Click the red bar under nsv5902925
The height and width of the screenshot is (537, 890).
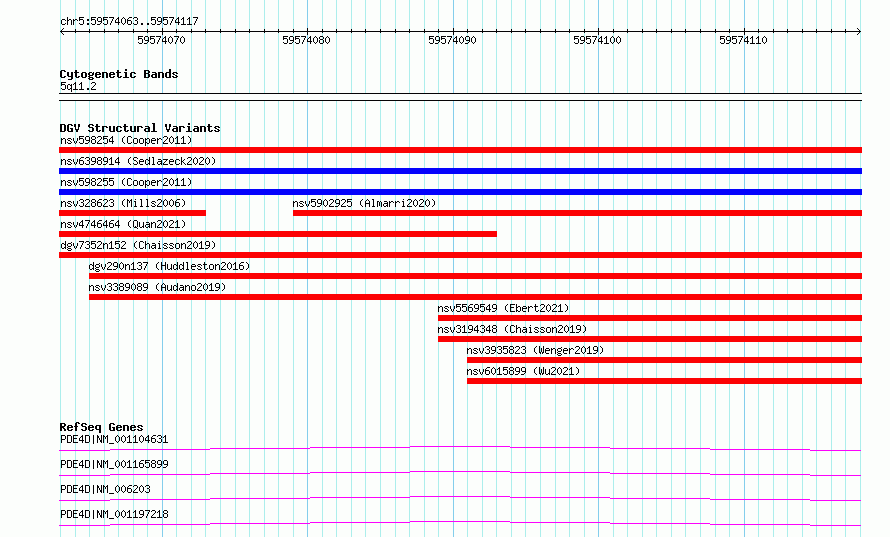pyautogui.click(x=577, y=213)
